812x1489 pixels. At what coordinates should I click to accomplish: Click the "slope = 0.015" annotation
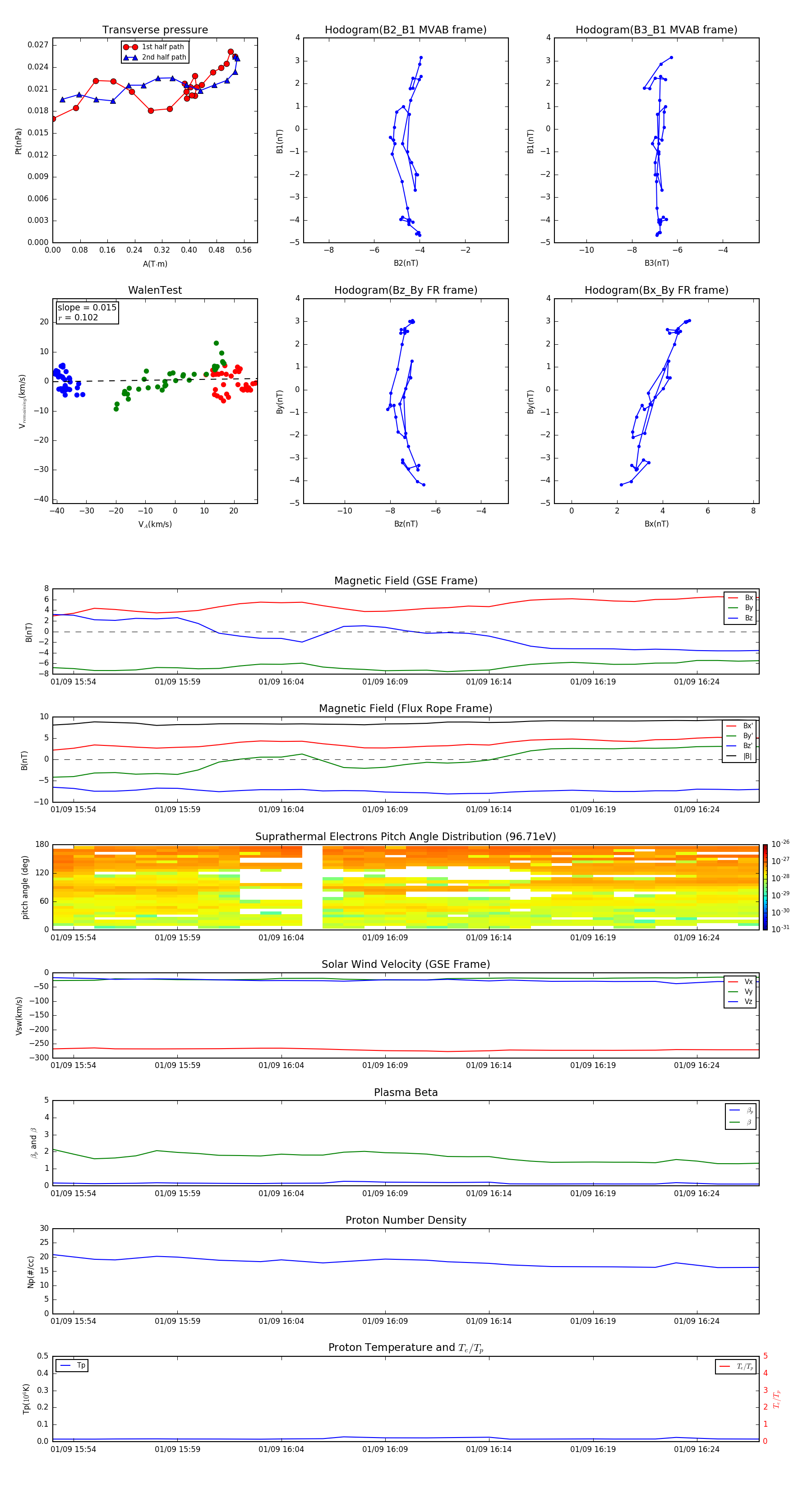[x=87, y=308]
